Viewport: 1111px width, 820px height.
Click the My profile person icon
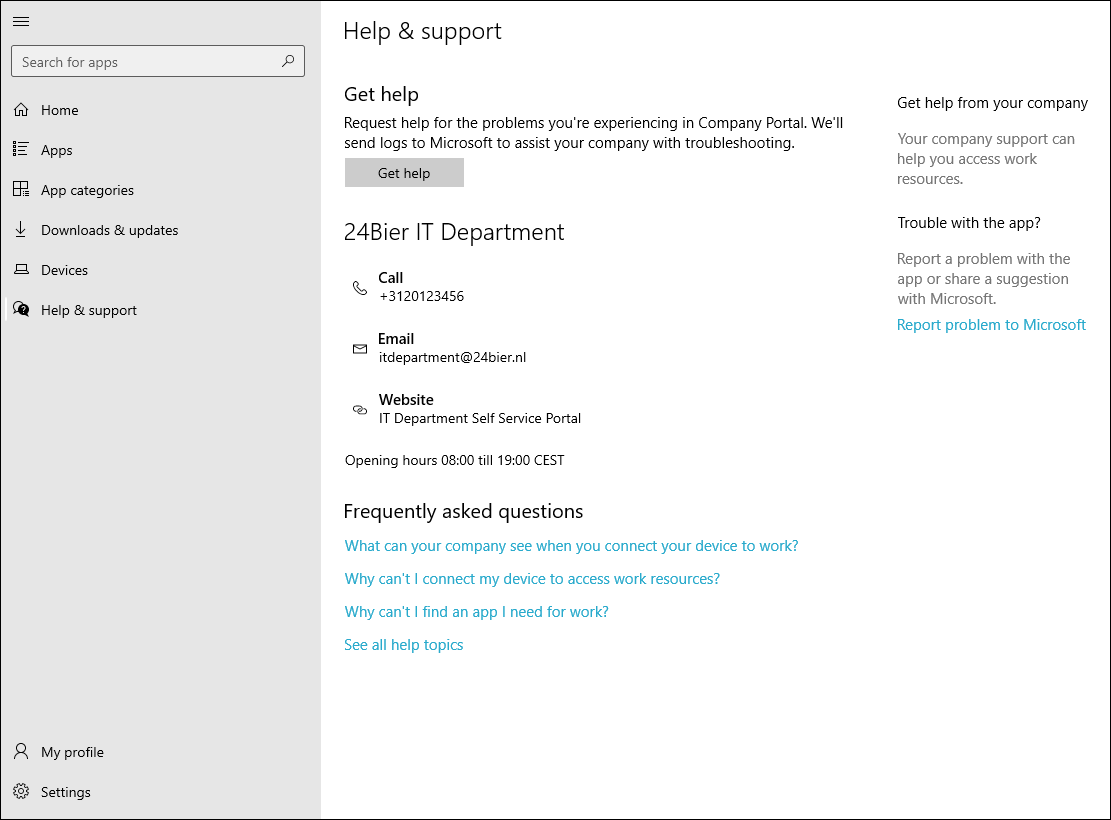21,751
